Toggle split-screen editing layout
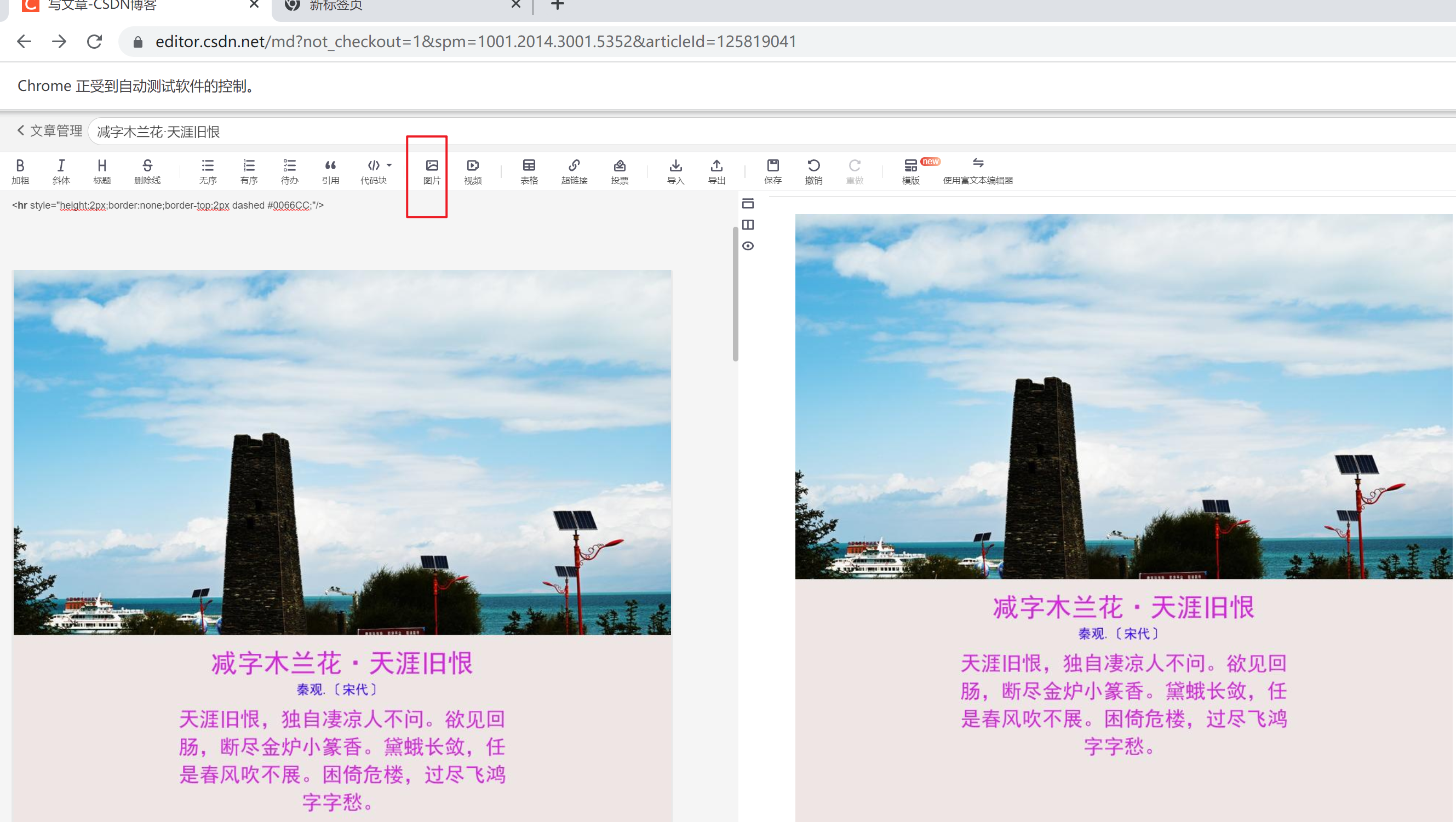The image size is (1456, 822). 749,225
